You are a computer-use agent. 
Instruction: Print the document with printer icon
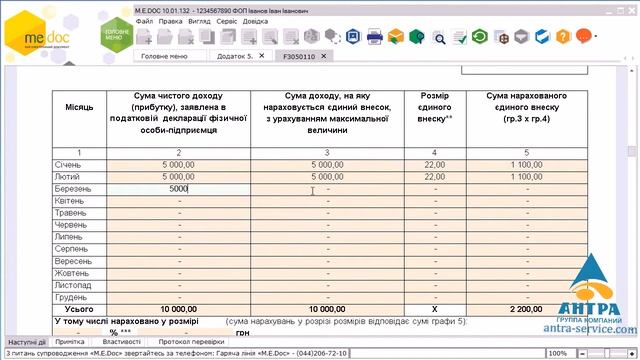tap(374, 37)
